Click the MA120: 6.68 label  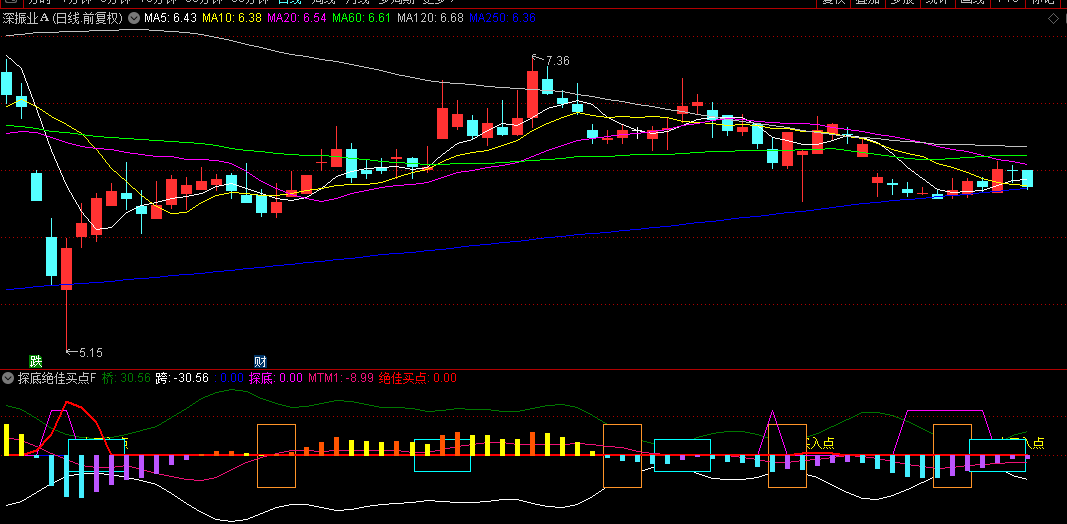(x=431, y=18)
